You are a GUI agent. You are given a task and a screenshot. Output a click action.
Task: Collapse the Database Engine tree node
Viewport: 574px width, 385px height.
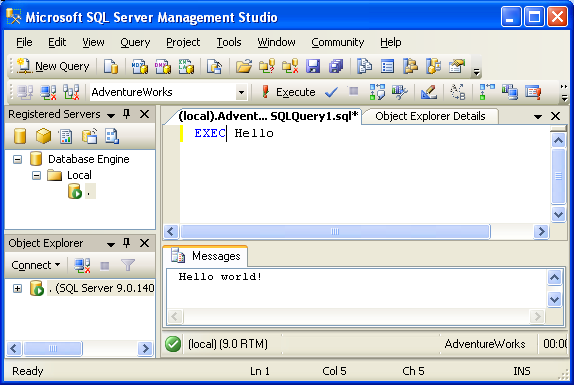(18, 160)
